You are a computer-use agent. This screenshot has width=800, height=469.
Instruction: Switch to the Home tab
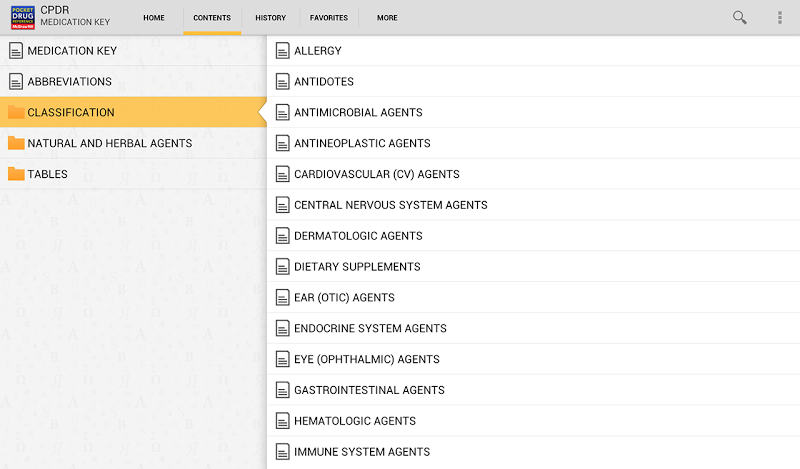[x=154, y=18]
